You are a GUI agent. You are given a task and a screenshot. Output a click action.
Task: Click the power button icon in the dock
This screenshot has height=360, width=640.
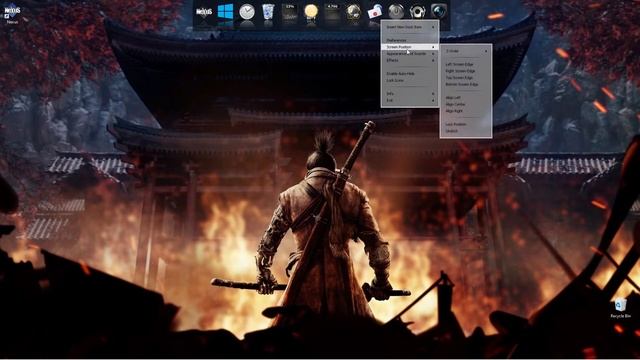coord(396,11)
